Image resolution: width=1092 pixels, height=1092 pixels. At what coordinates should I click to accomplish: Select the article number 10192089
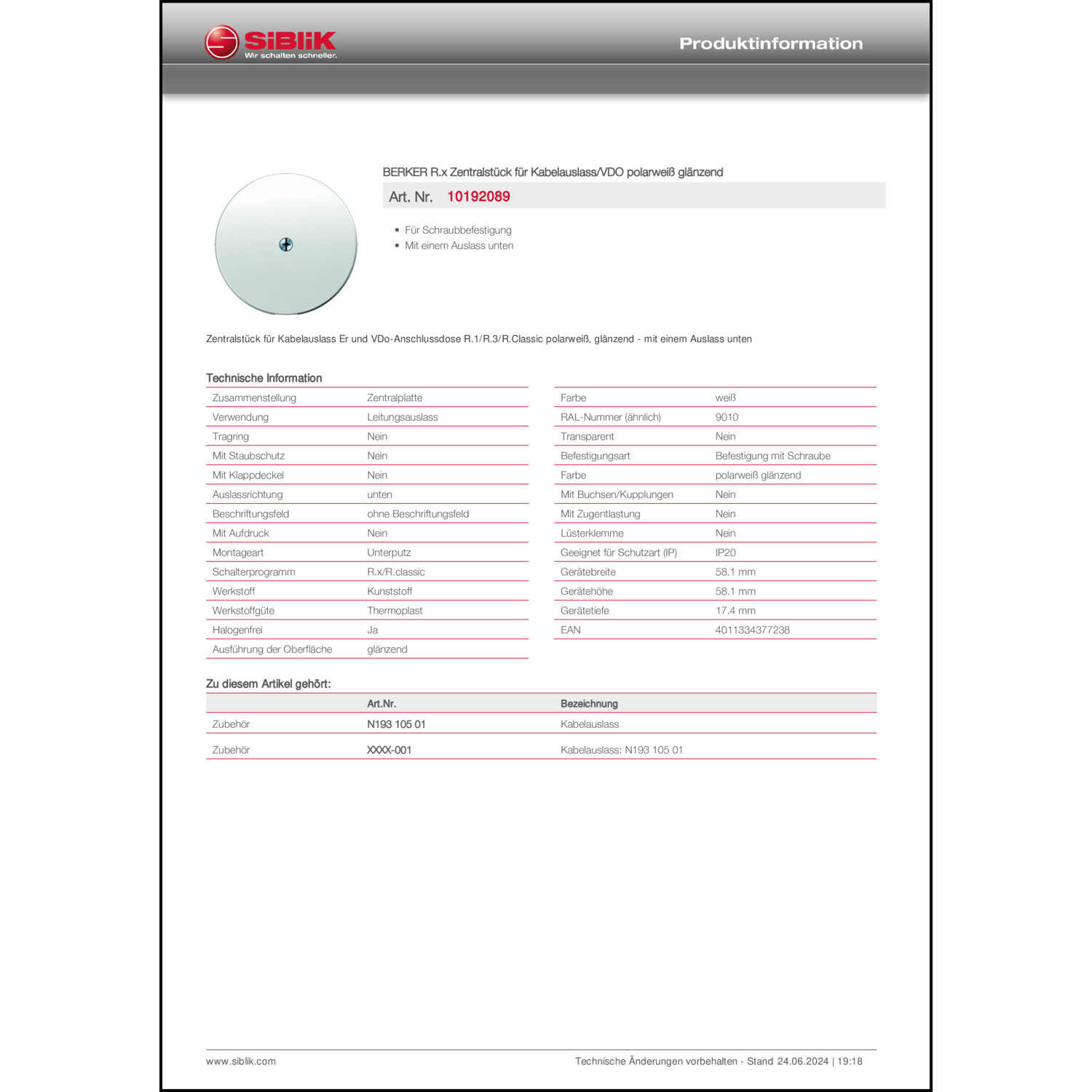coord(478,197)
